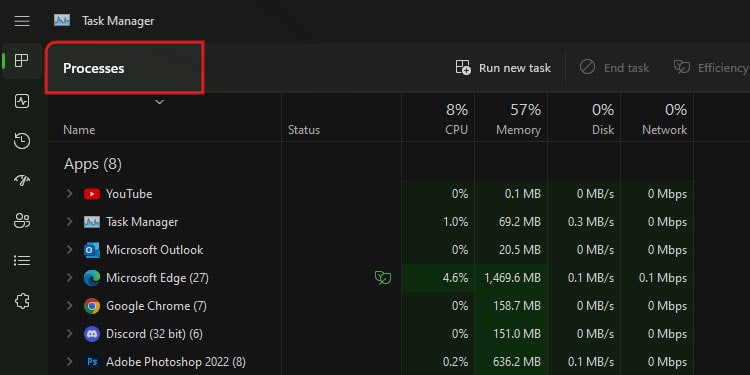Open the App history sidebar icon
This screenshot has height=375, width=750.
[22, 141]
